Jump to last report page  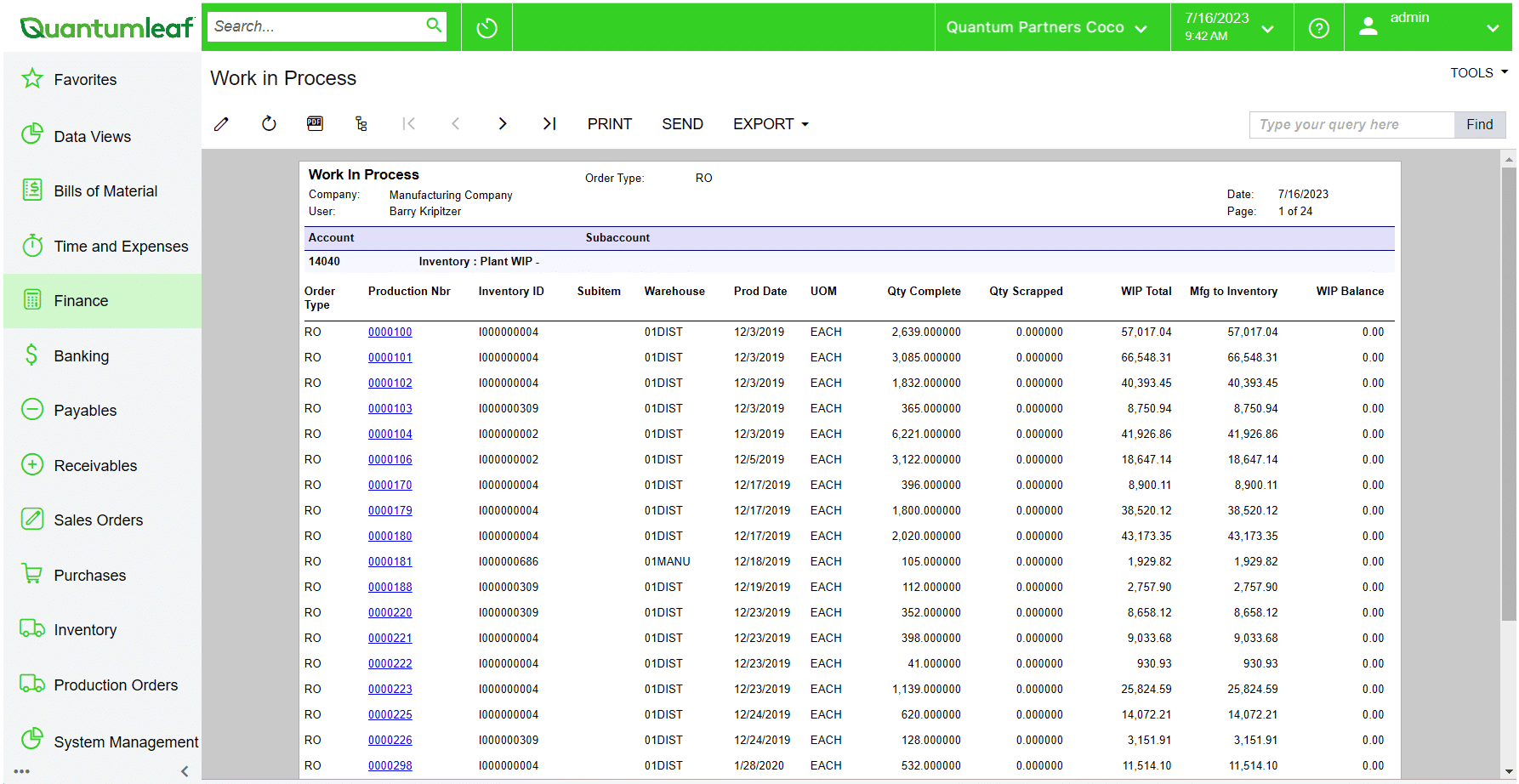pyautogui.click(x=549, y=124)
